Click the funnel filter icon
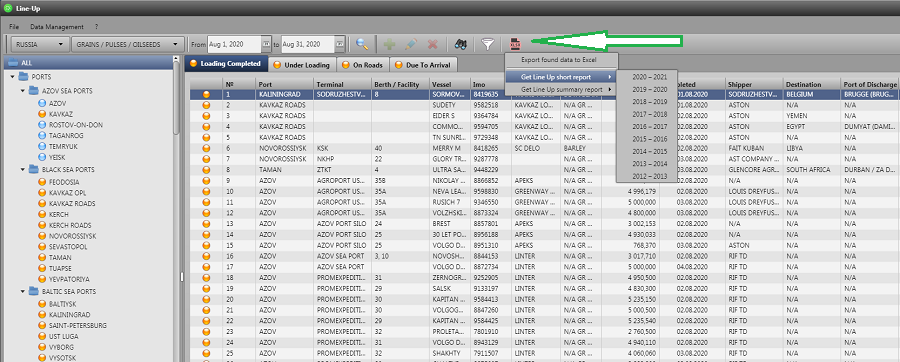 [487, 44]
